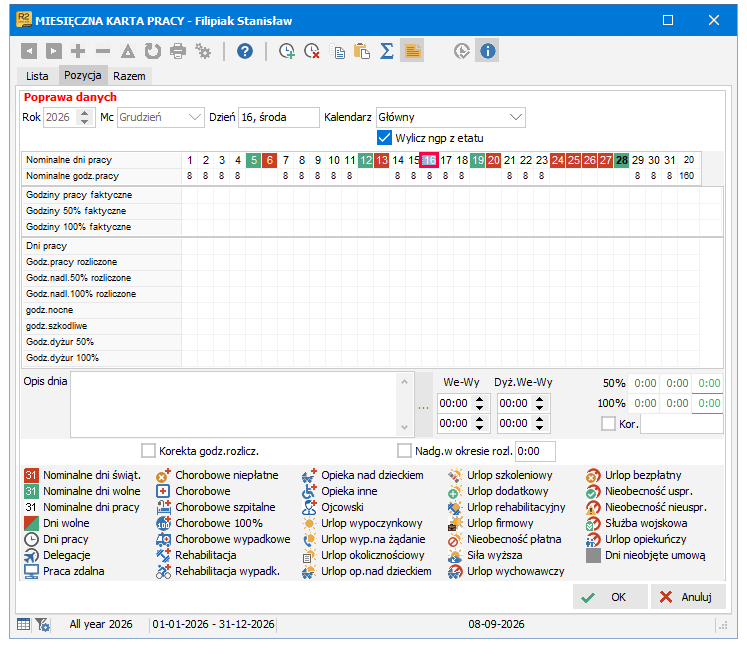Toggle yellow notes sheet icon
This screenshot has height=657, width=747.
tap(412, 51)
